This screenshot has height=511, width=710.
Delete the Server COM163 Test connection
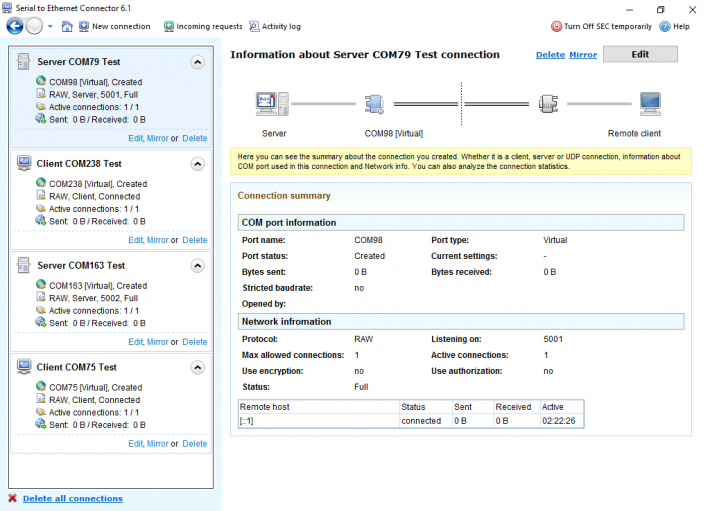(195, 342)
